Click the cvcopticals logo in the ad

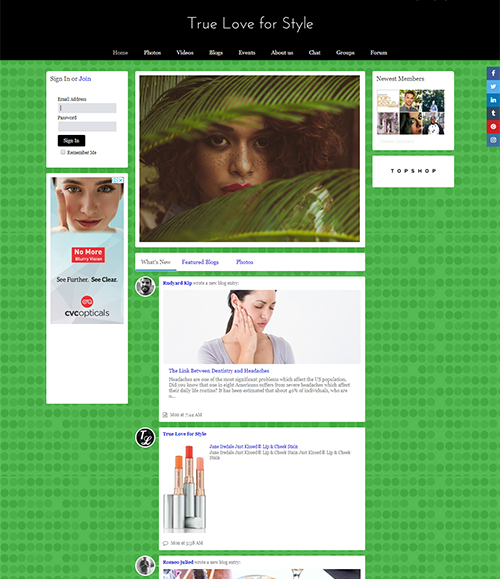[x=87, y=307]
